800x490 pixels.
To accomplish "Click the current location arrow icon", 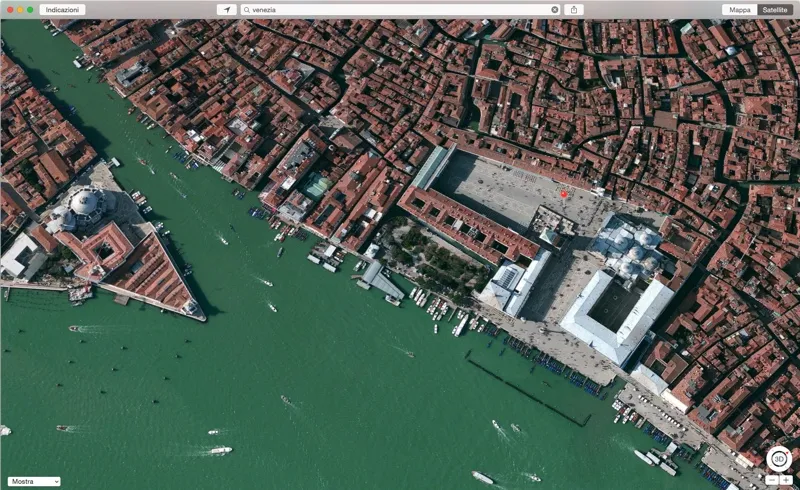I will (227, 10).
